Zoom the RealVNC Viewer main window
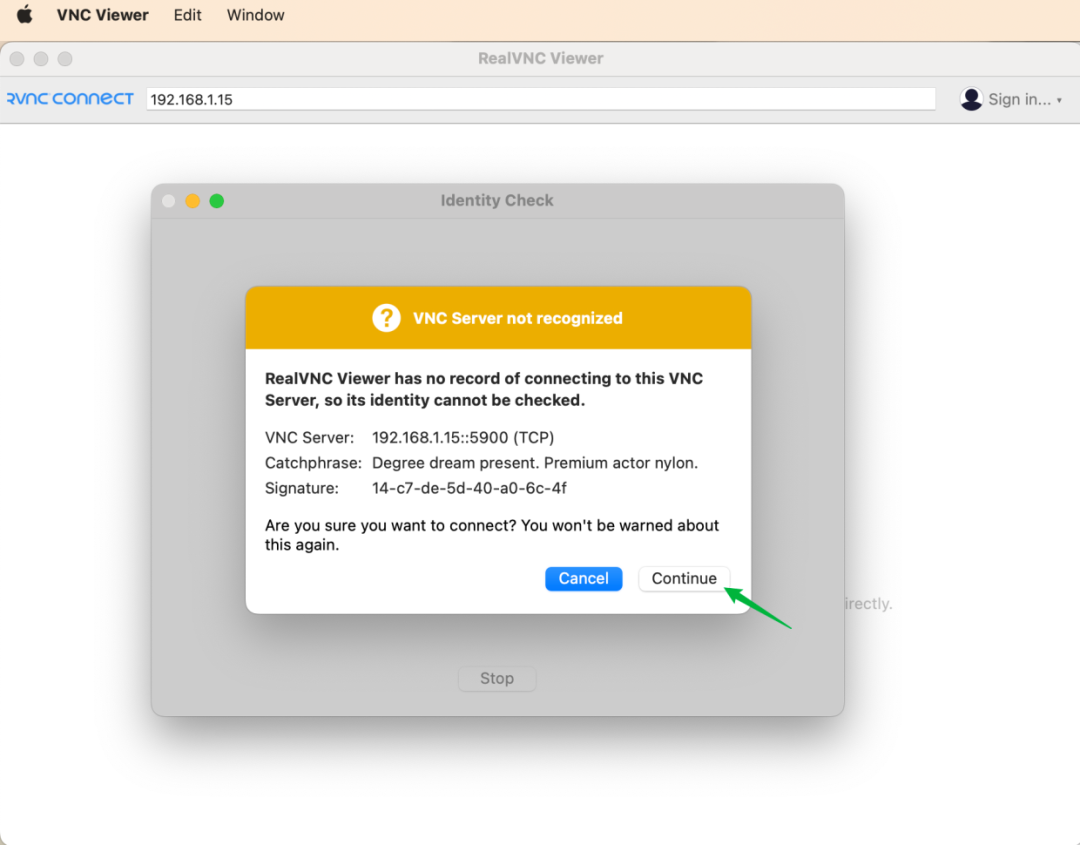 pos(65,59)
